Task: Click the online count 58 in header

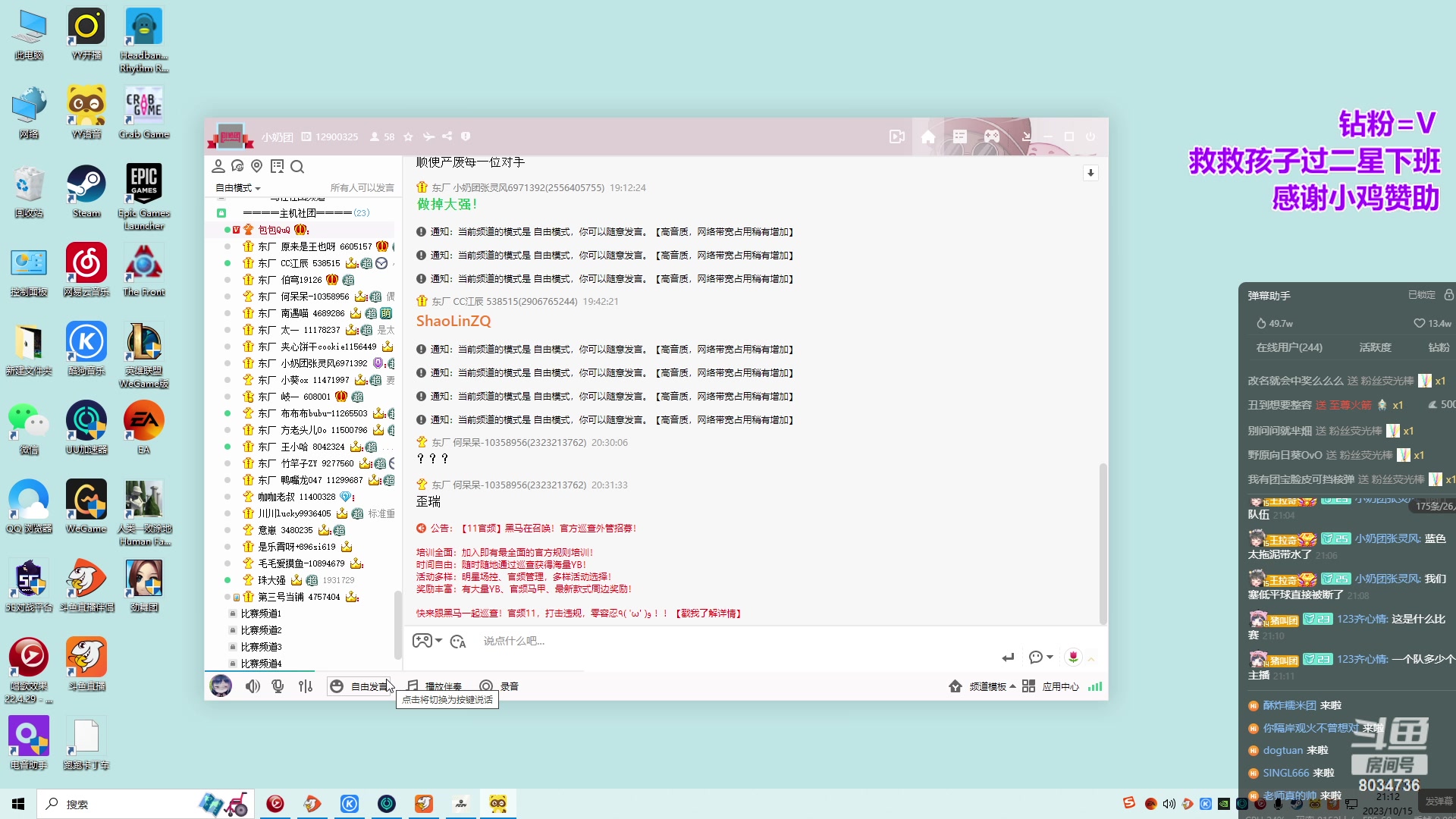Action: pos(382,137)
